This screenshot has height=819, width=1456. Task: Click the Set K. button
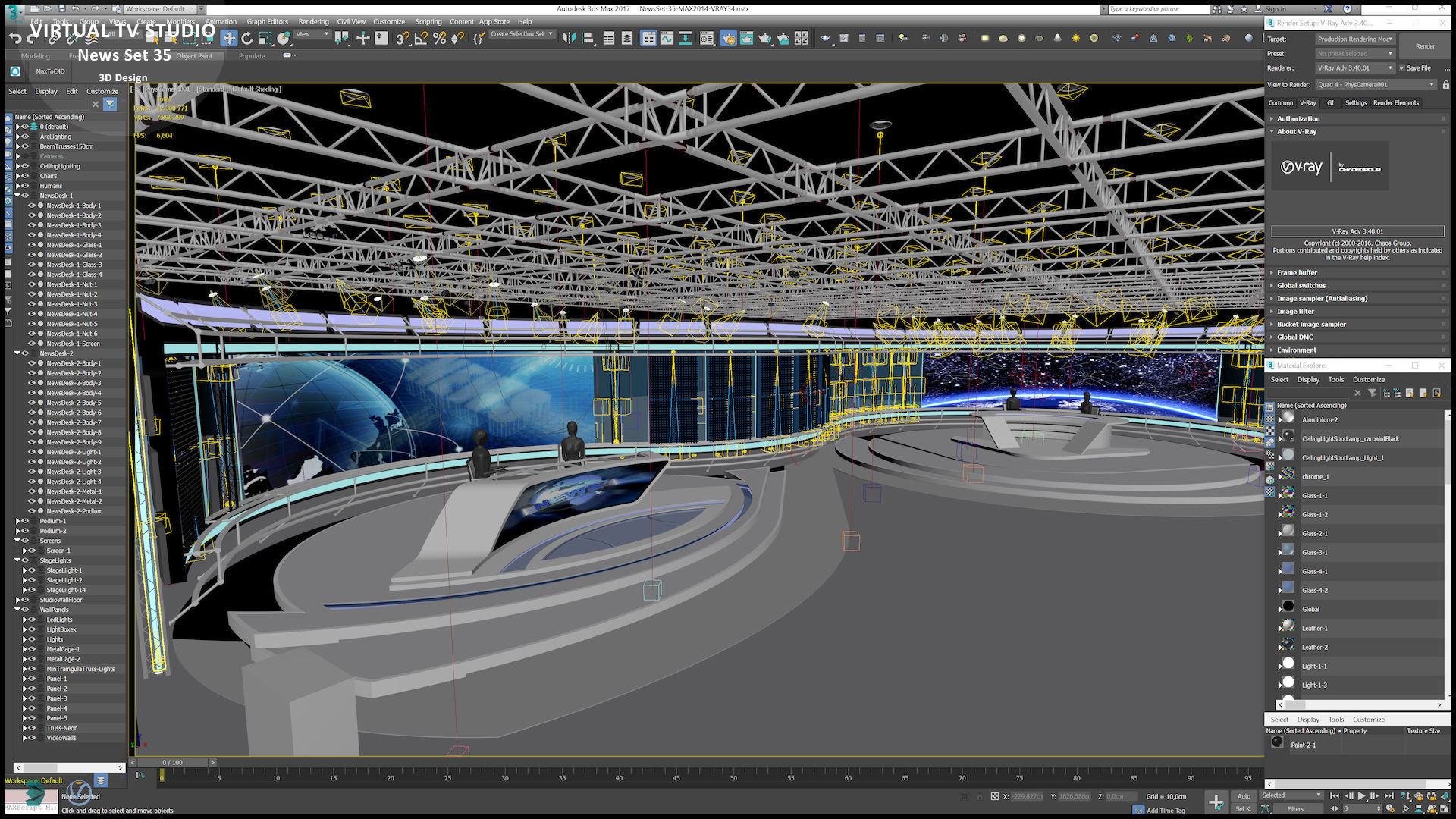(1243, 808)
